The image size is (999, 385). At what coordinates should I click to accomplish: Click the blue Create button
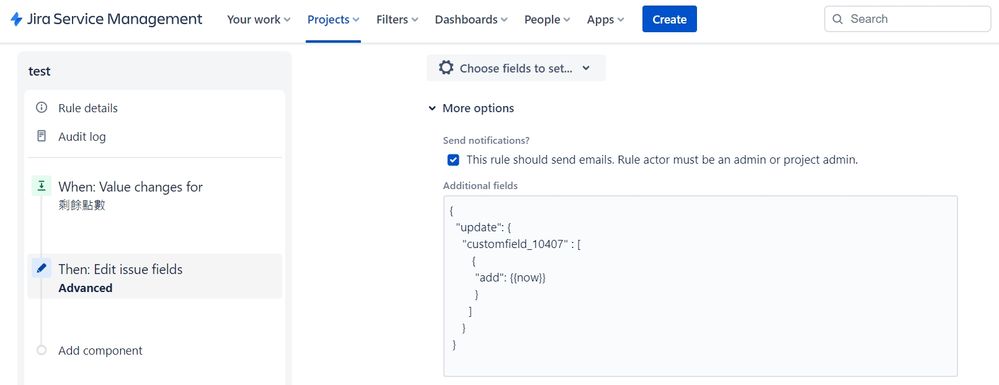tap(669, 19)
